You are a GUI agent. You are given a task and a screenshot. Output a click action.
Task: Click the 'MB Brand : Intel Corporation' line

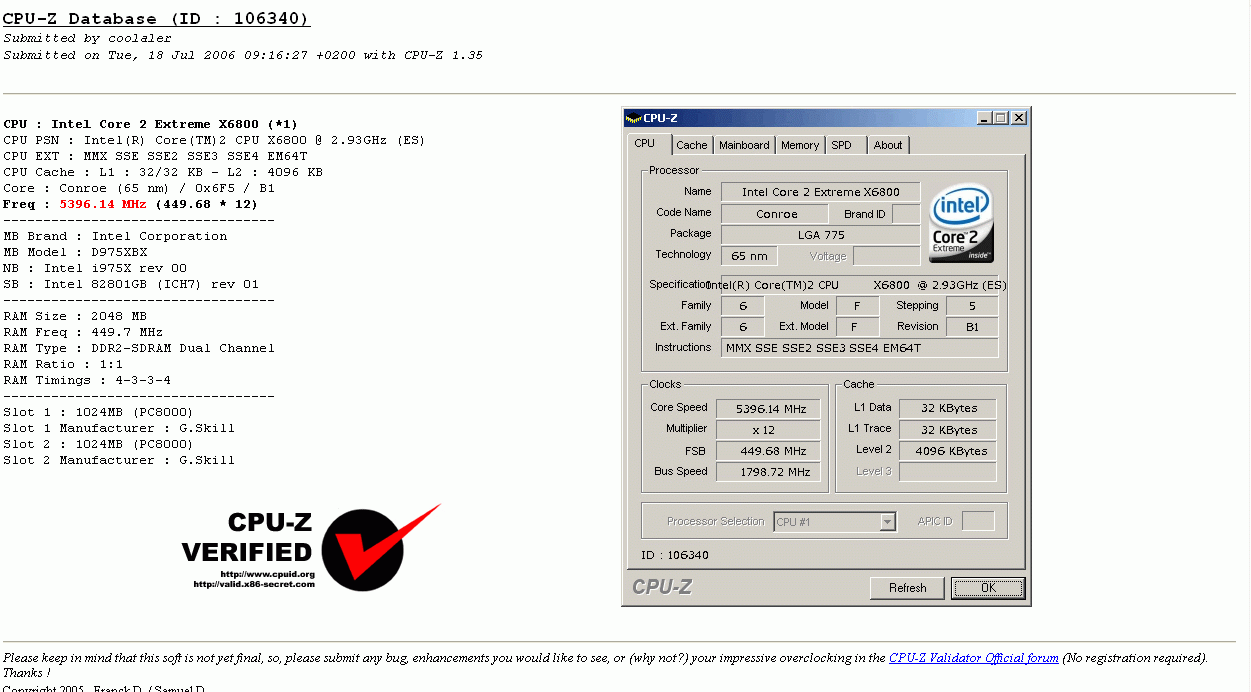[x=115, y=236]
